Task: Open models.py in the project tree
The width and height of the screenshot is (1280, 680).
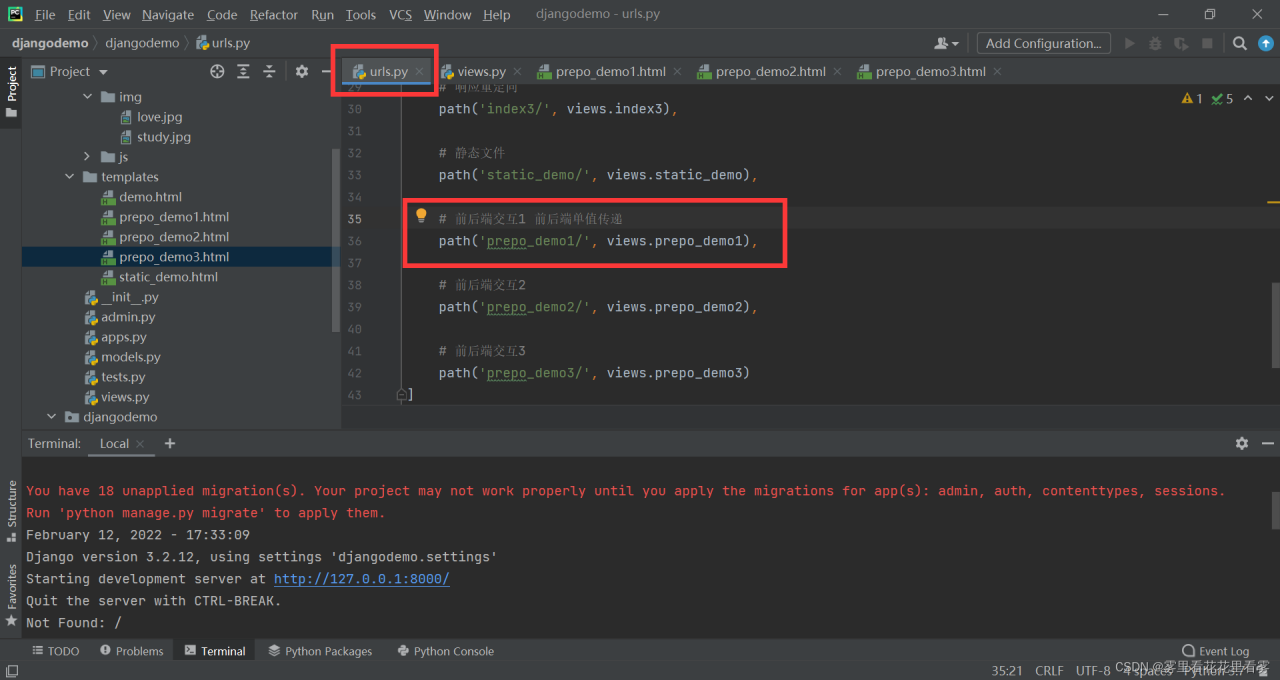Action: [x=130, y=357]
